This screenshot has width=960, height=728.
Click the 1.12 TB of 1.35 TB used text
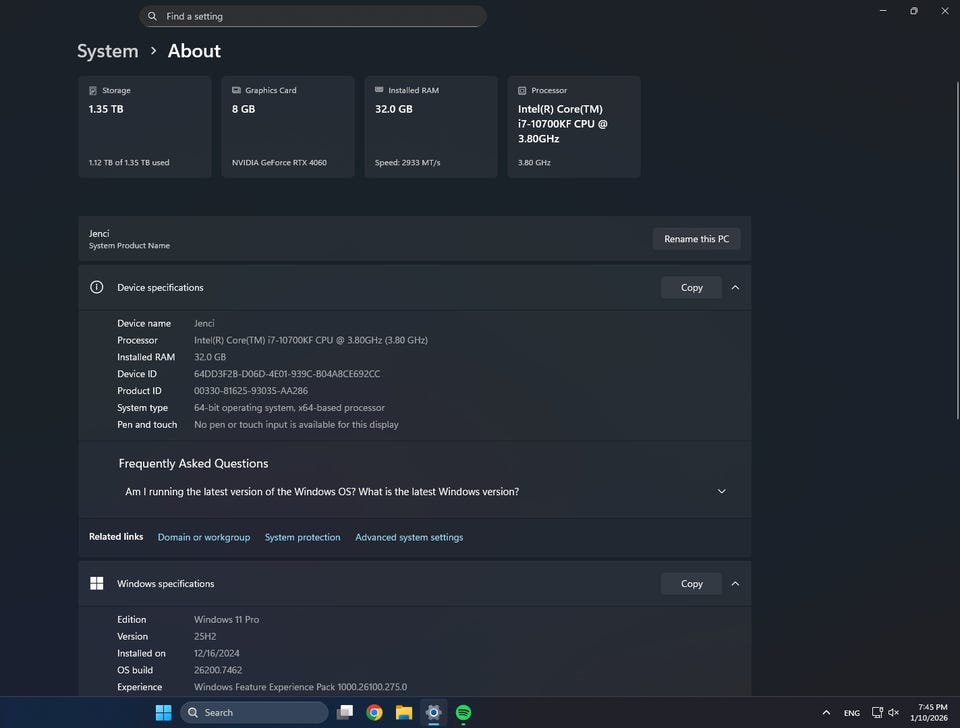point(129,162)
